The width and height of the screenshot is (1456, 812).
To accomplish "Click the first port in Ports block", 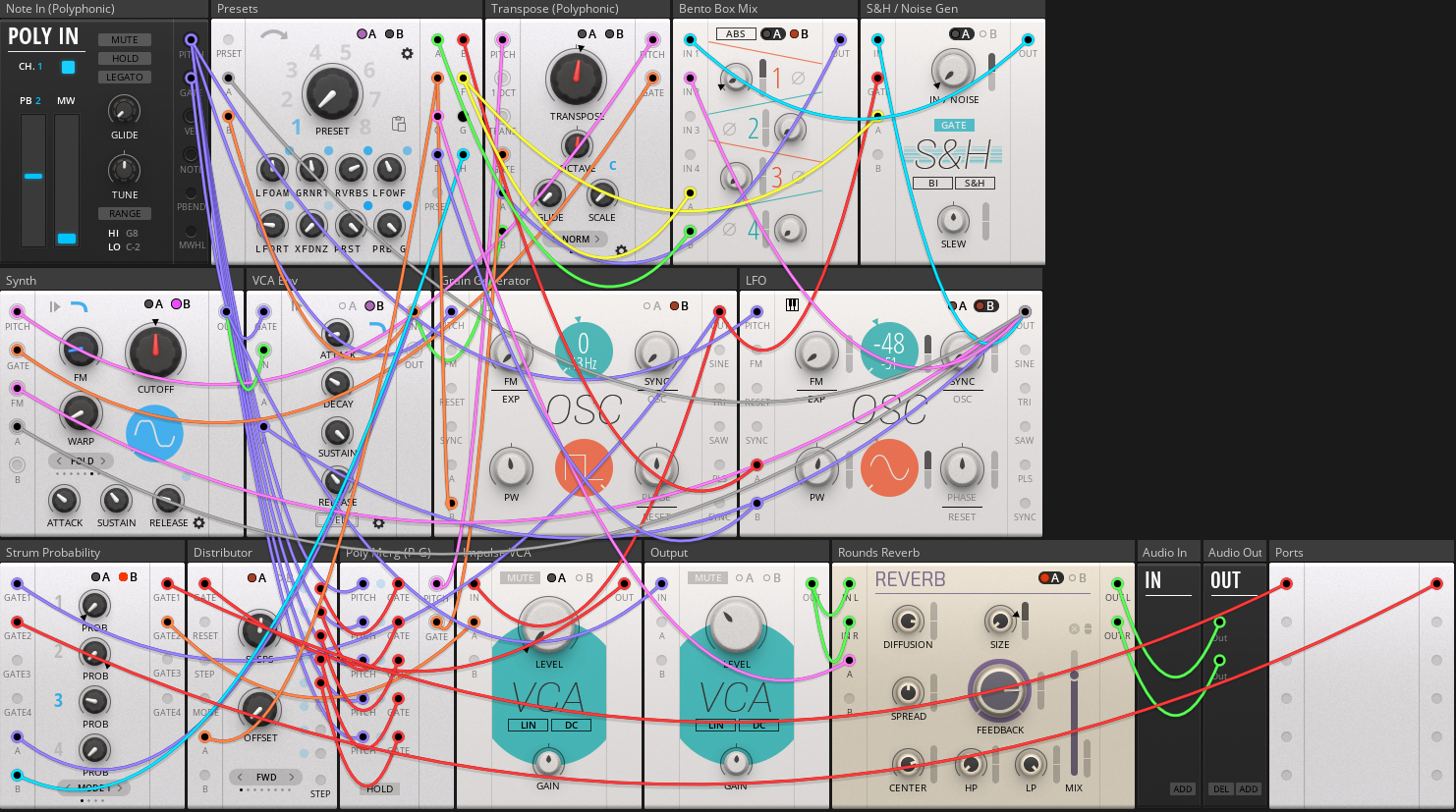I will coord(1286,584).
